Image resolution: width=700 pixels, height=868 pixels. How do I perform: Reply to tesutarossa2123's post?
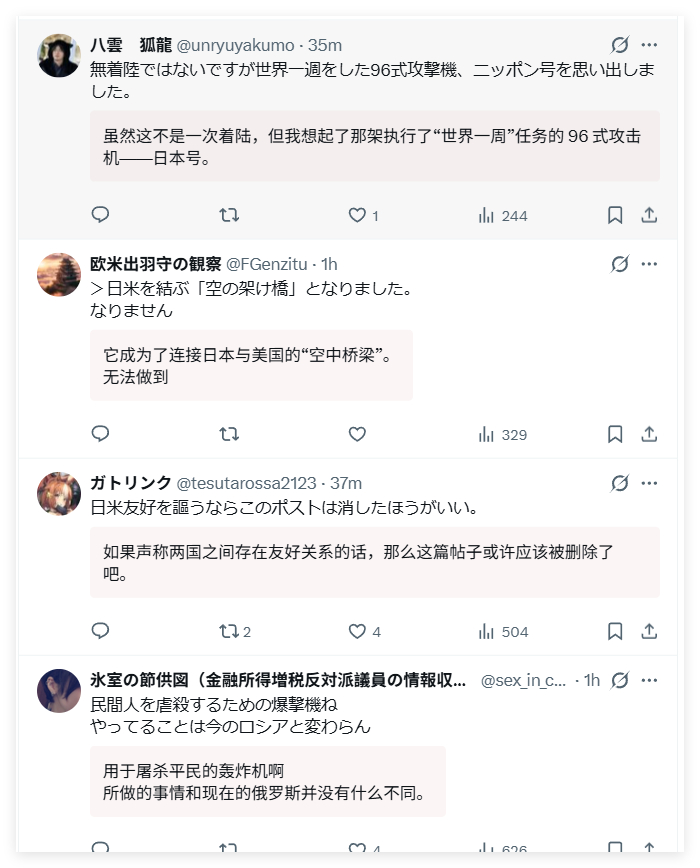tap(100, 631)
